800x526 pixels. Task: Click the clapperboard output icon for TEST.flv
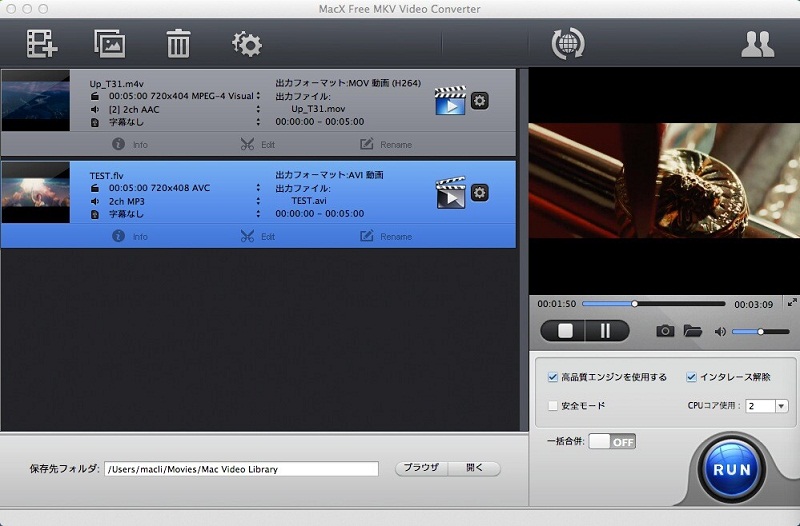[x=451, y=193]
